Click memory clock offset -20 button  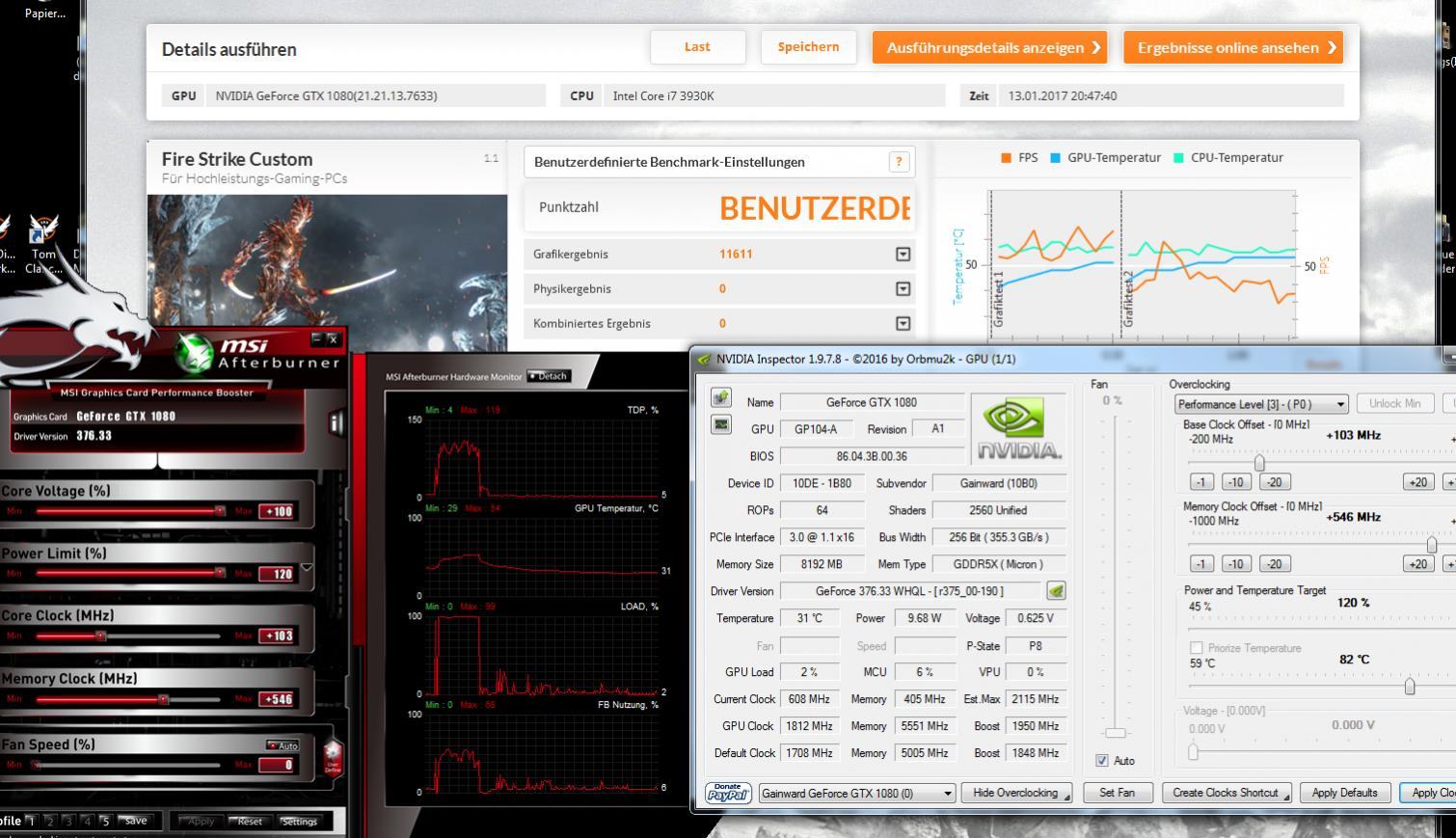(x=1274, y=564)
